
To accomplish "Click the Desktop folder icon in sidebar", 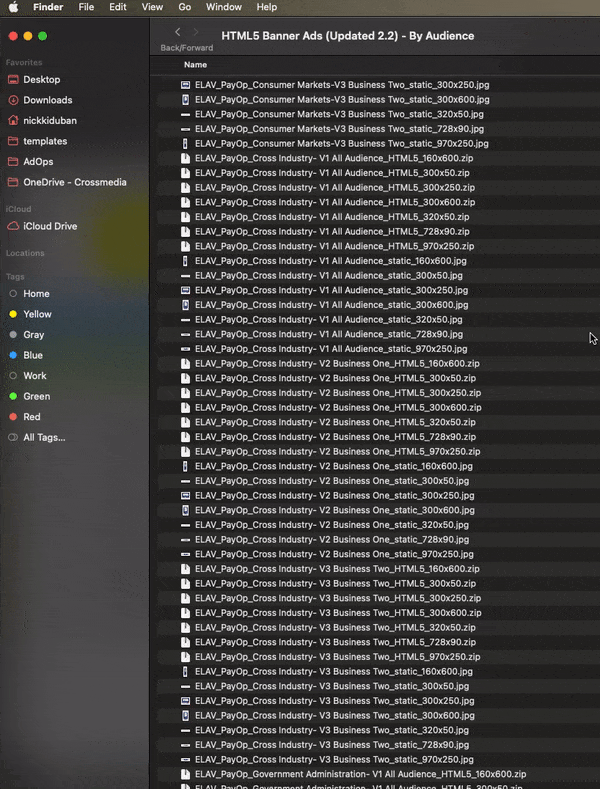I will (x=13, y=80).
